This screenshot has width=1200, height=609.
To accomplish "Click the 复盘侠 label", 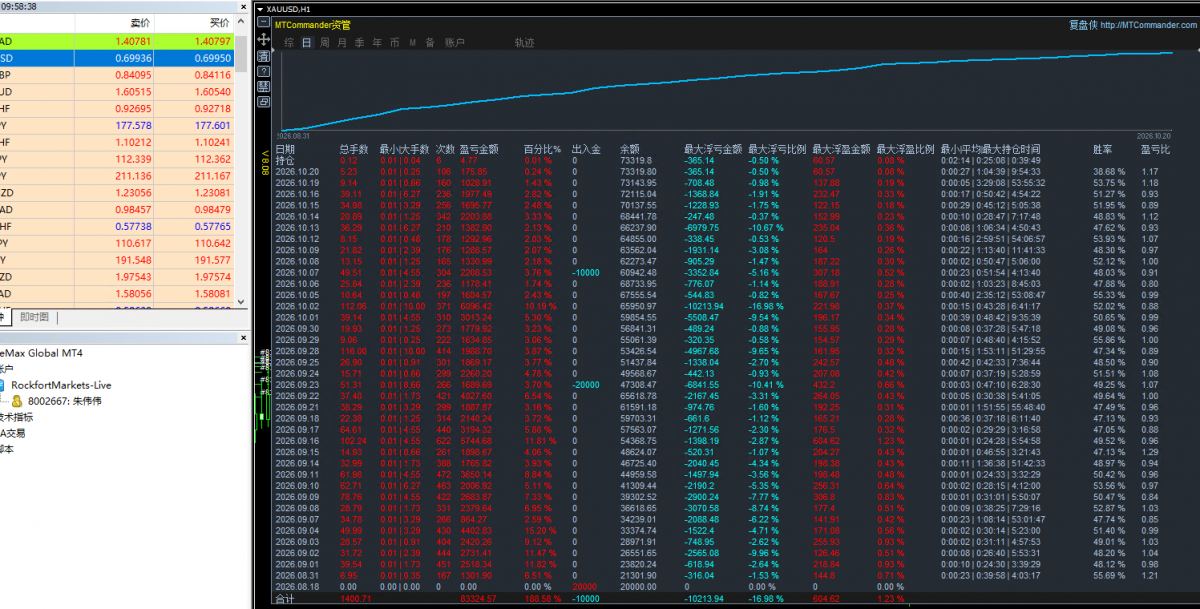I will point(1083,25).
